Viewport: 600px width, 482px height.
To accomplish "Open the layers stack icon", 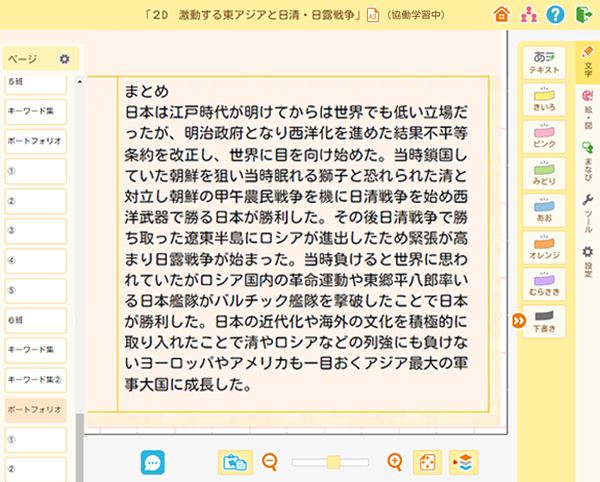I will 463,462.
